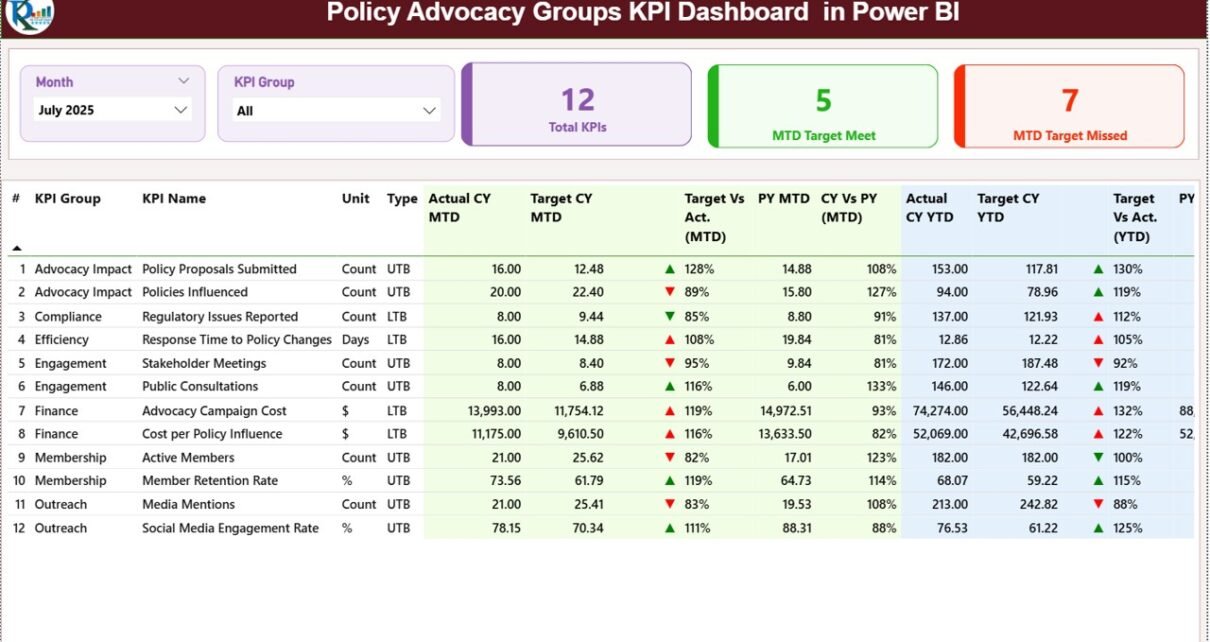Open the Month dropdown showing July 2025
The width and height of the screenshot is (1210, 642).
point(112,110)
